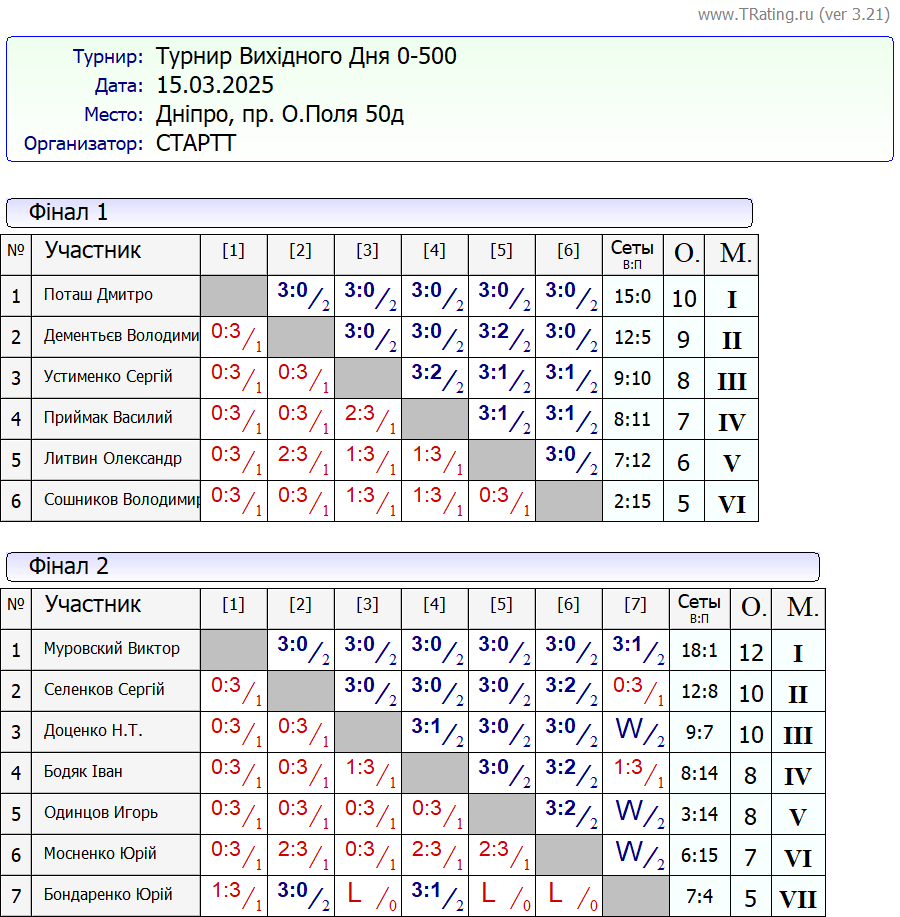Screen dimensions: 900x917
Task: Click the organizer name СТАРТТ
Action: point(196,143)
